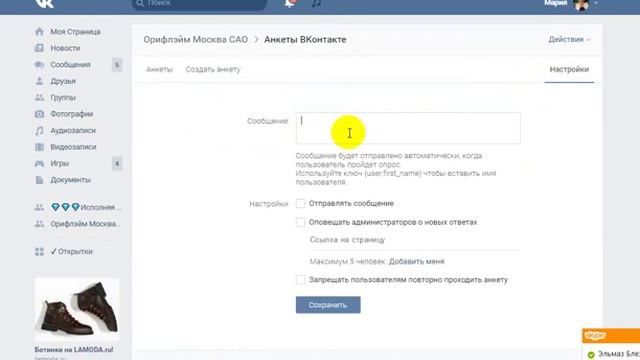Click the Поиск search field
Viewport: 640px width, 360px height.
pos(199,3)
